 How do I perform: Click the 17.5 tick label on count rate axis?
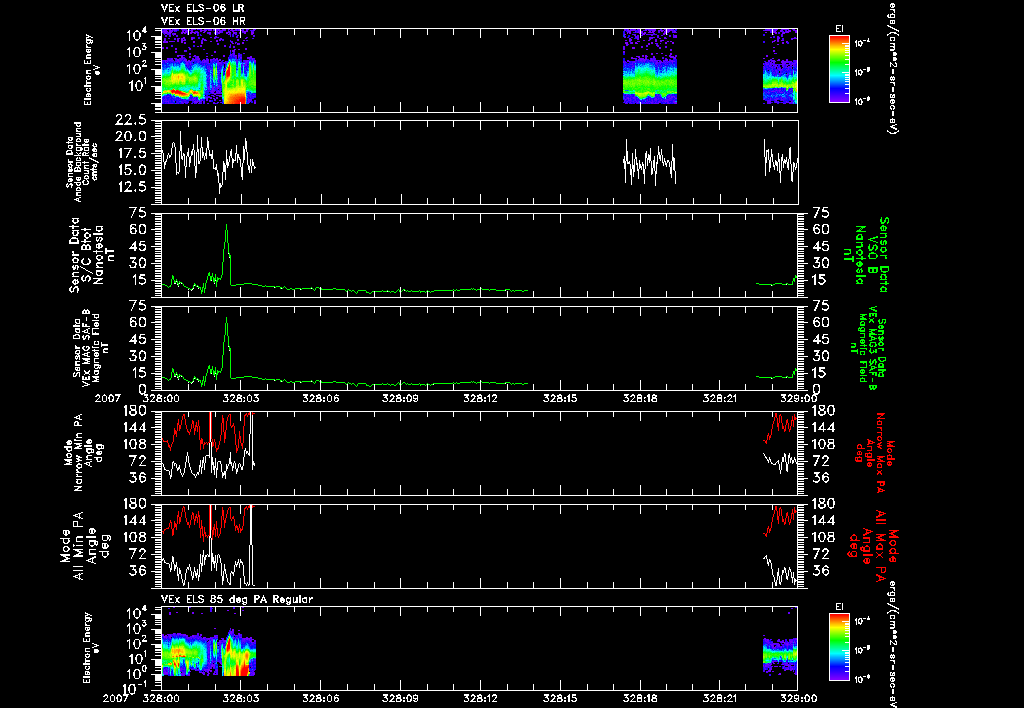click(130, 153)
